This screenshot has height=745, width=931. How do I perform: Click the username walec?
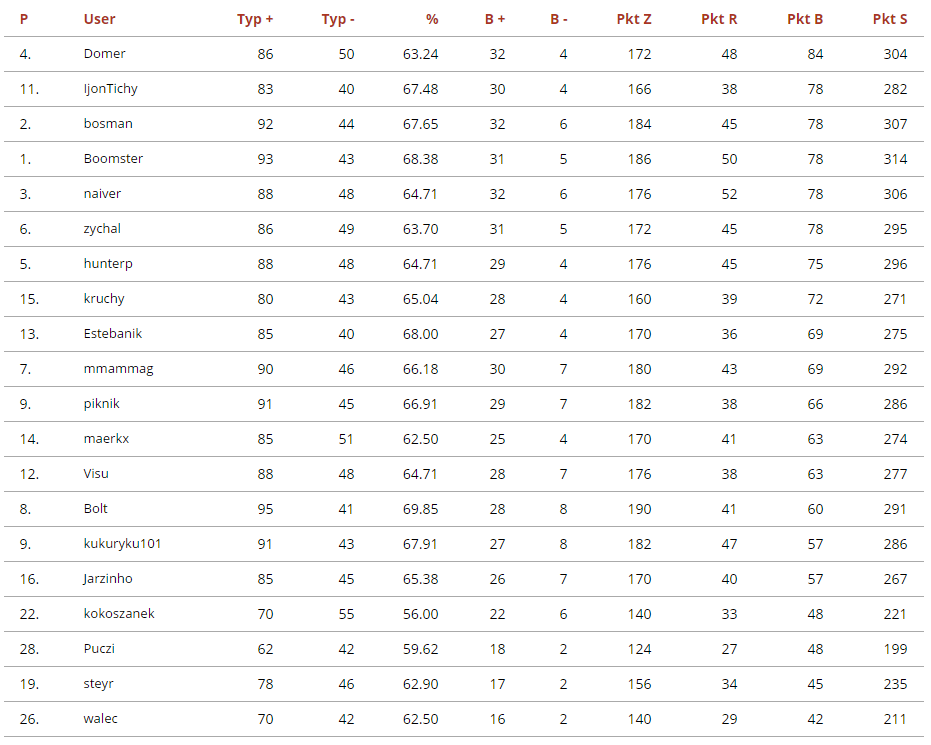click(100, 719)
